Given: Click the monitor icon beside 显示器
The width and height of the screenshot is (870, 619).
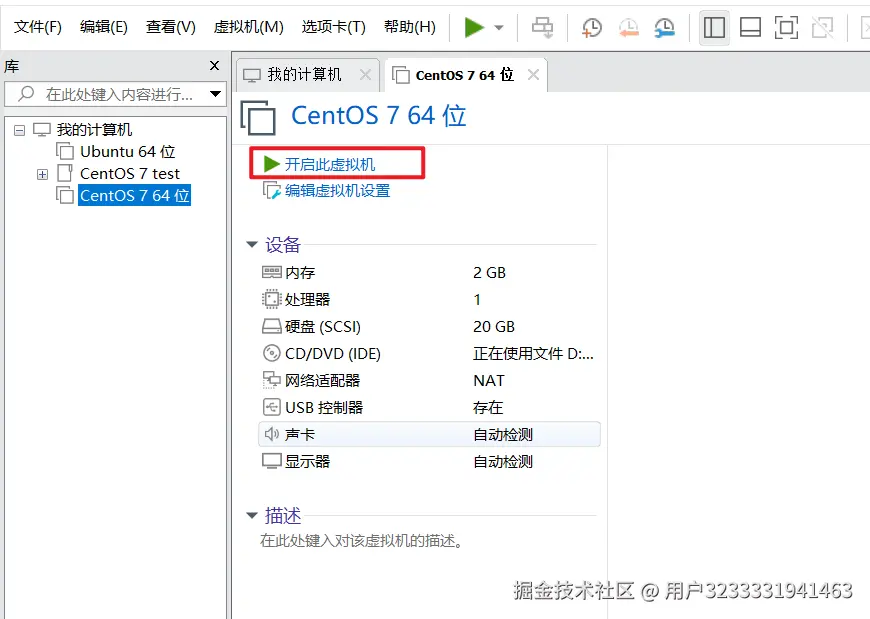Looking at the screenshot, I should tap(271, 461).
